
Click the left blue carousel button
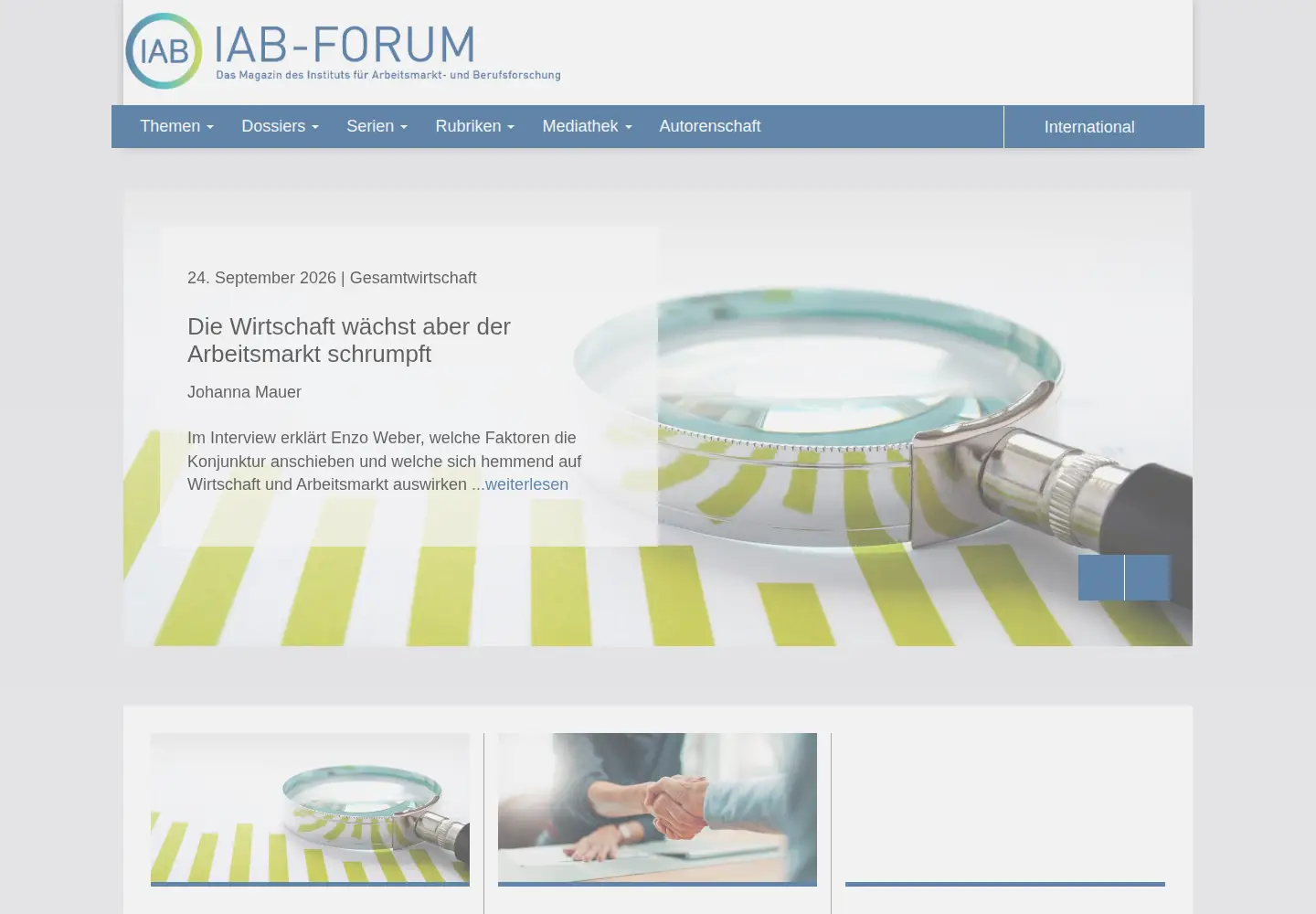click(1101, 578)
